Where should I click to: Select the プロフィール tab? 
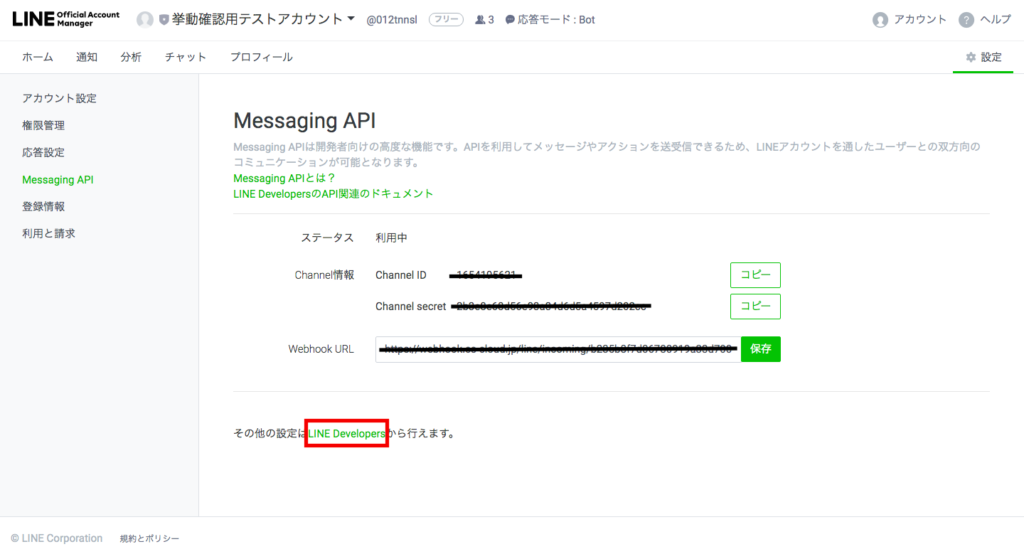[261, 57]
